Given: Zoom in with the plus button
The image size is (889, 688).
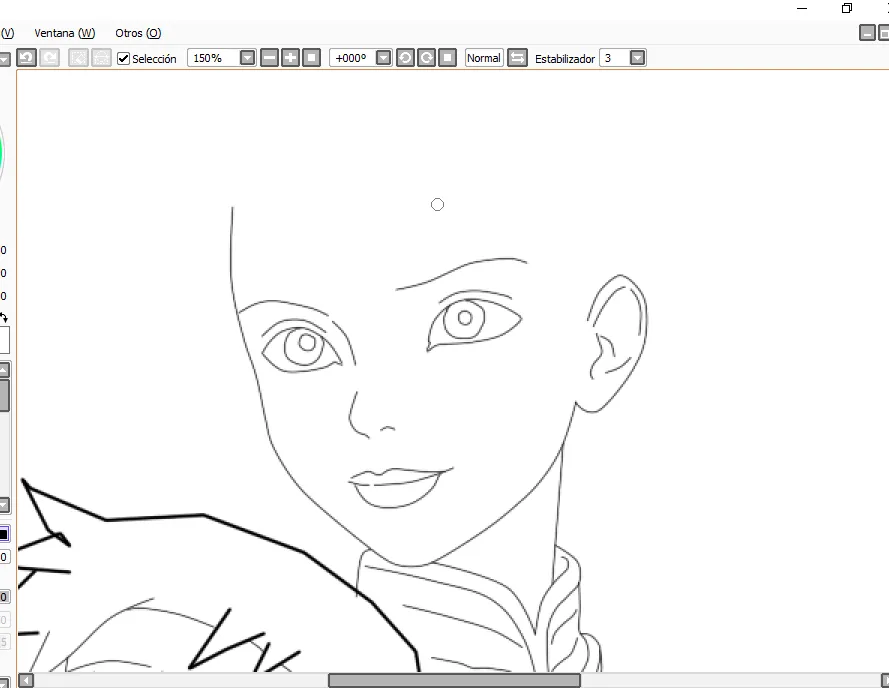Looking at the screenshot, I should 290,58.
